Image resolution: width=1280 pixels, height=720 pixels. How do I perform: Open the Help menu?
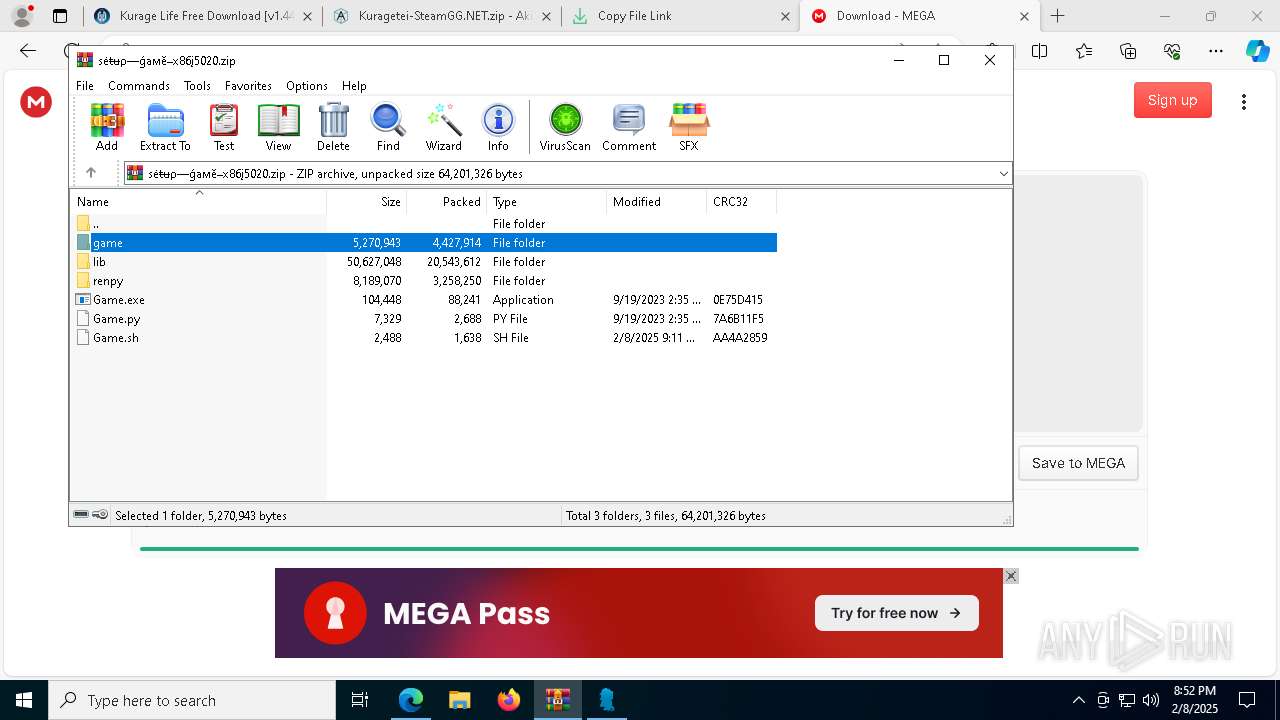pyautogui.click(x=354, y=86)
